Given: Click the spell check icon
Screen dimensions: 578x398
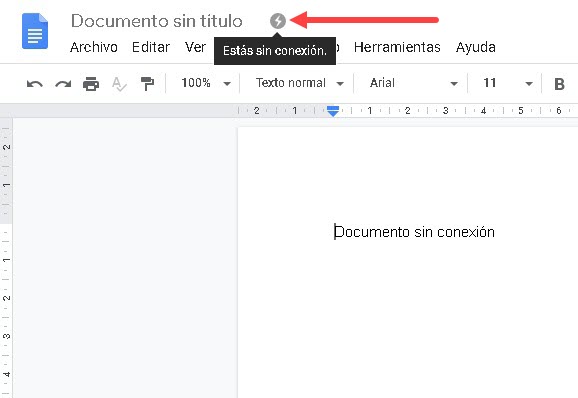Looking at the screenshot, I should (119, 84).
